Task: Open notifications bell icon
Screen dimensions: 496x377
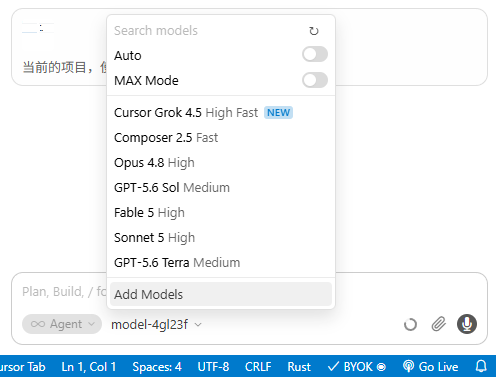Action: click(481, 367)
